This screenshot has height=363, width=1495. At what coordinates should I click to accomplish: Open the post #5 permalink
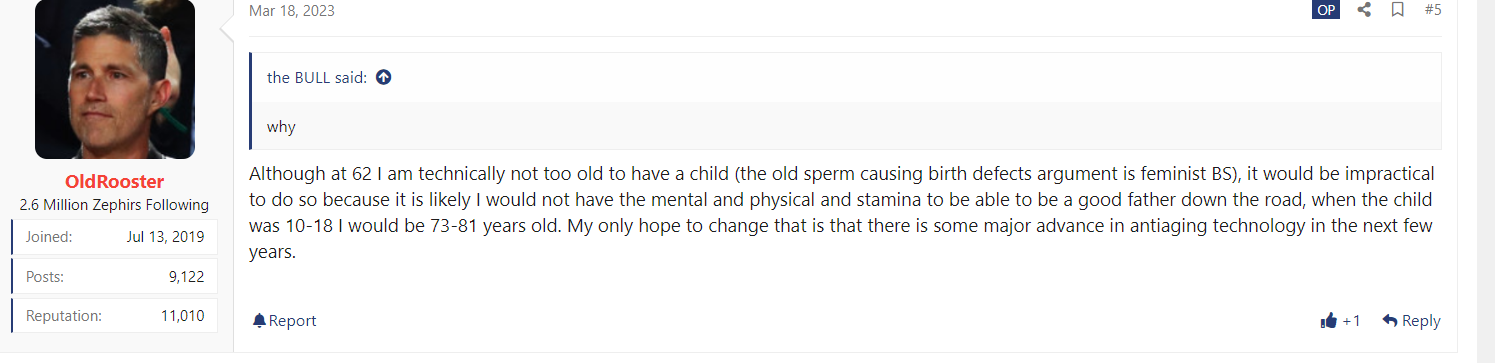[x=1432, y=10]
